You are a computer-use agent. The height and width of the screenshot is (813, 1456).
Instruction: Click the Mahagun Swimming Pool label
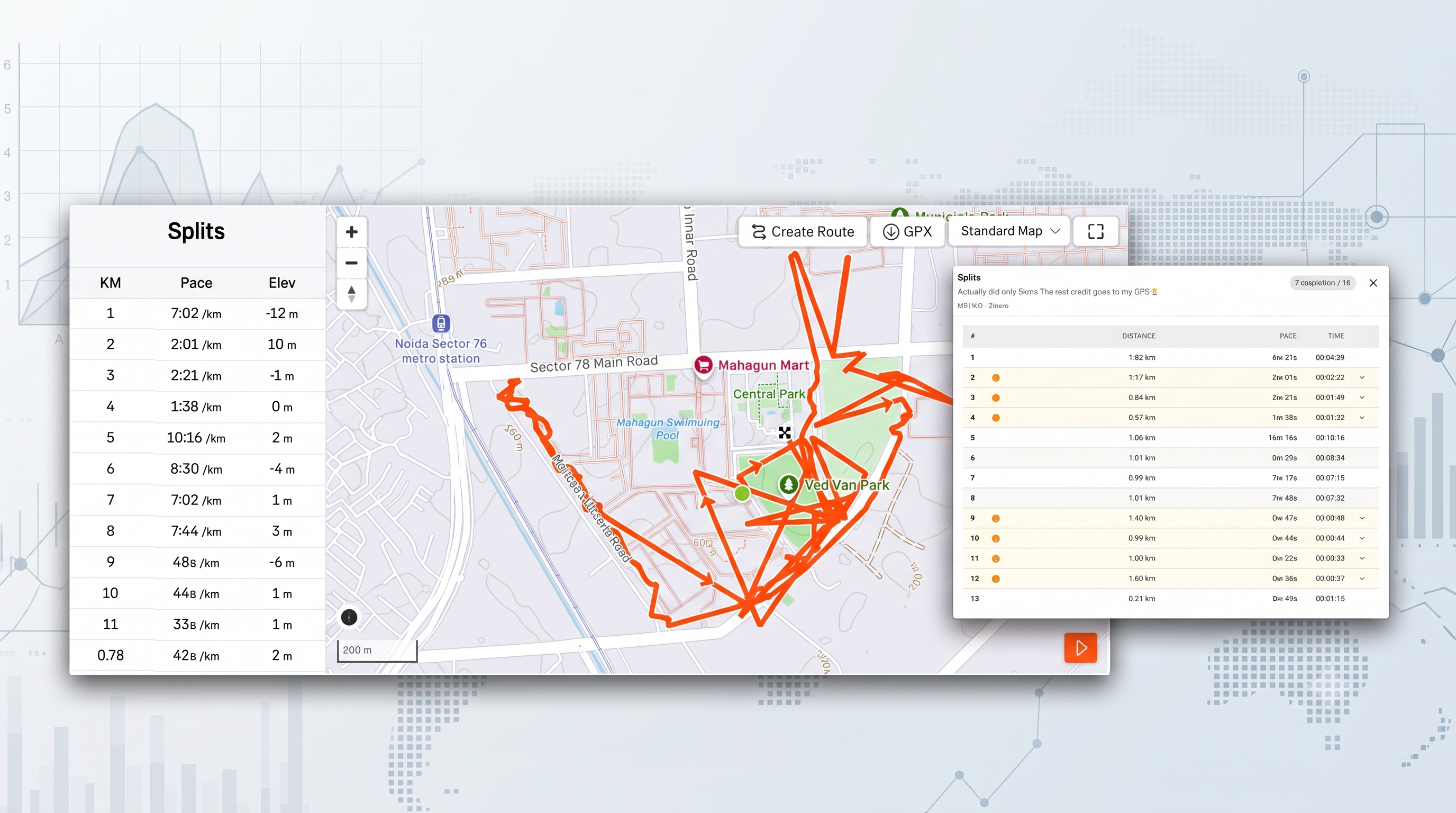(668, 429)
